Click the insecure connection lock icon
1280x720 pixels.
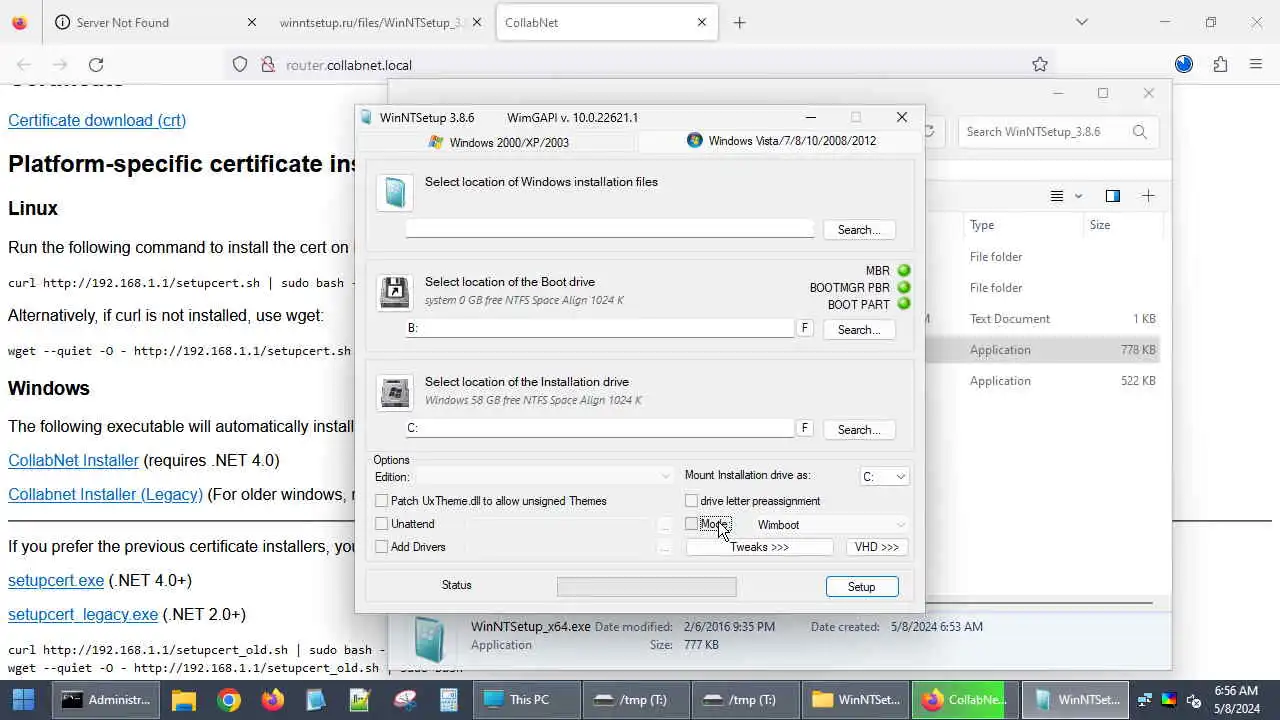(x=267, y=65)
